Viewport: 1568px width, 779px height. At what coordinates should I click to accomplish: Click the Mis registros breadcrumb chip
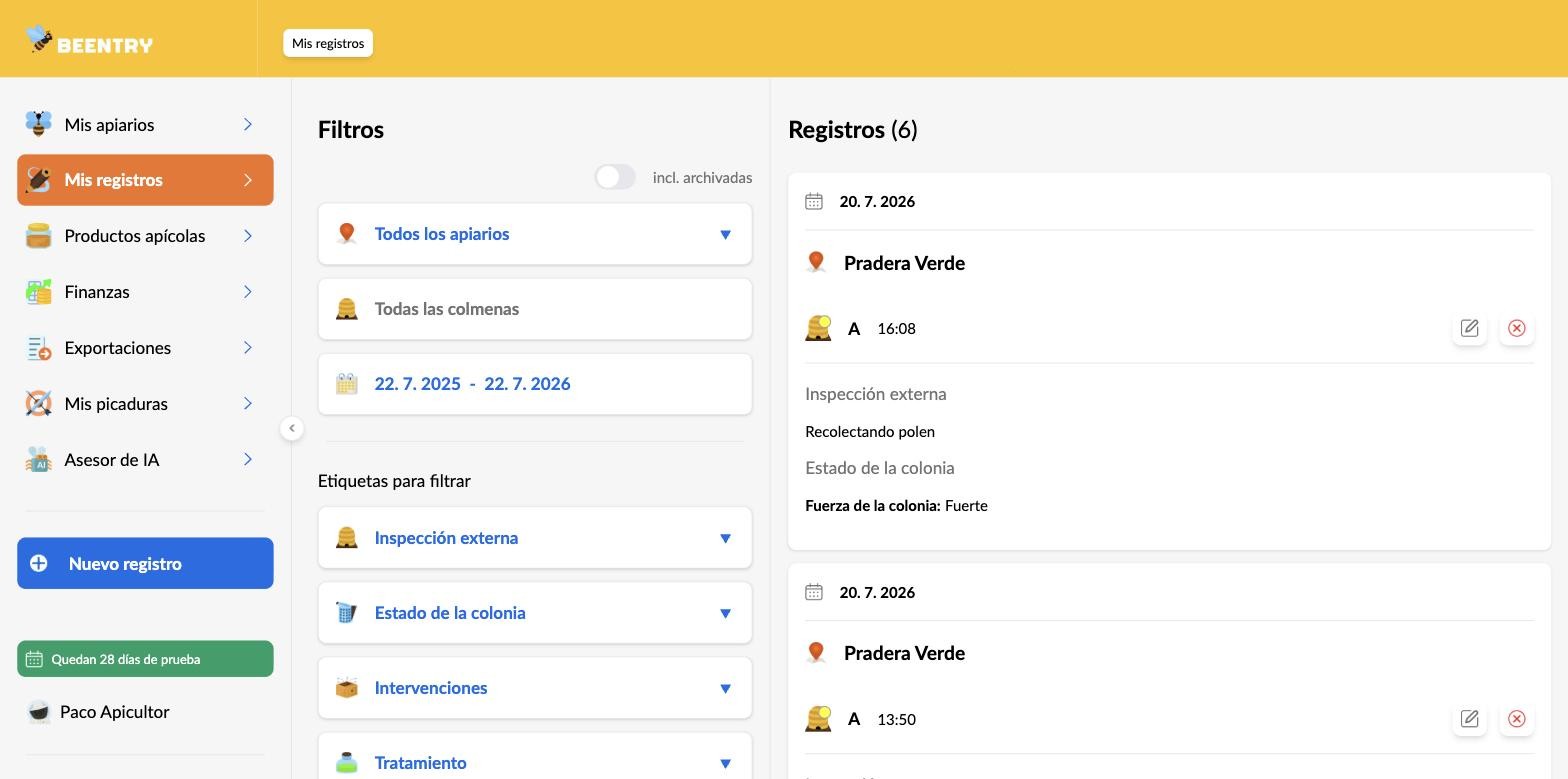[x=328, y=43]
